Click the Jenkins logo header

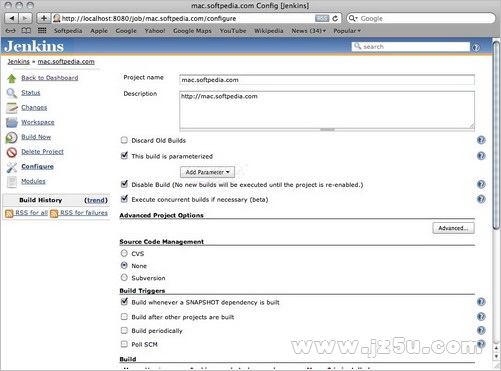[34, 46]
